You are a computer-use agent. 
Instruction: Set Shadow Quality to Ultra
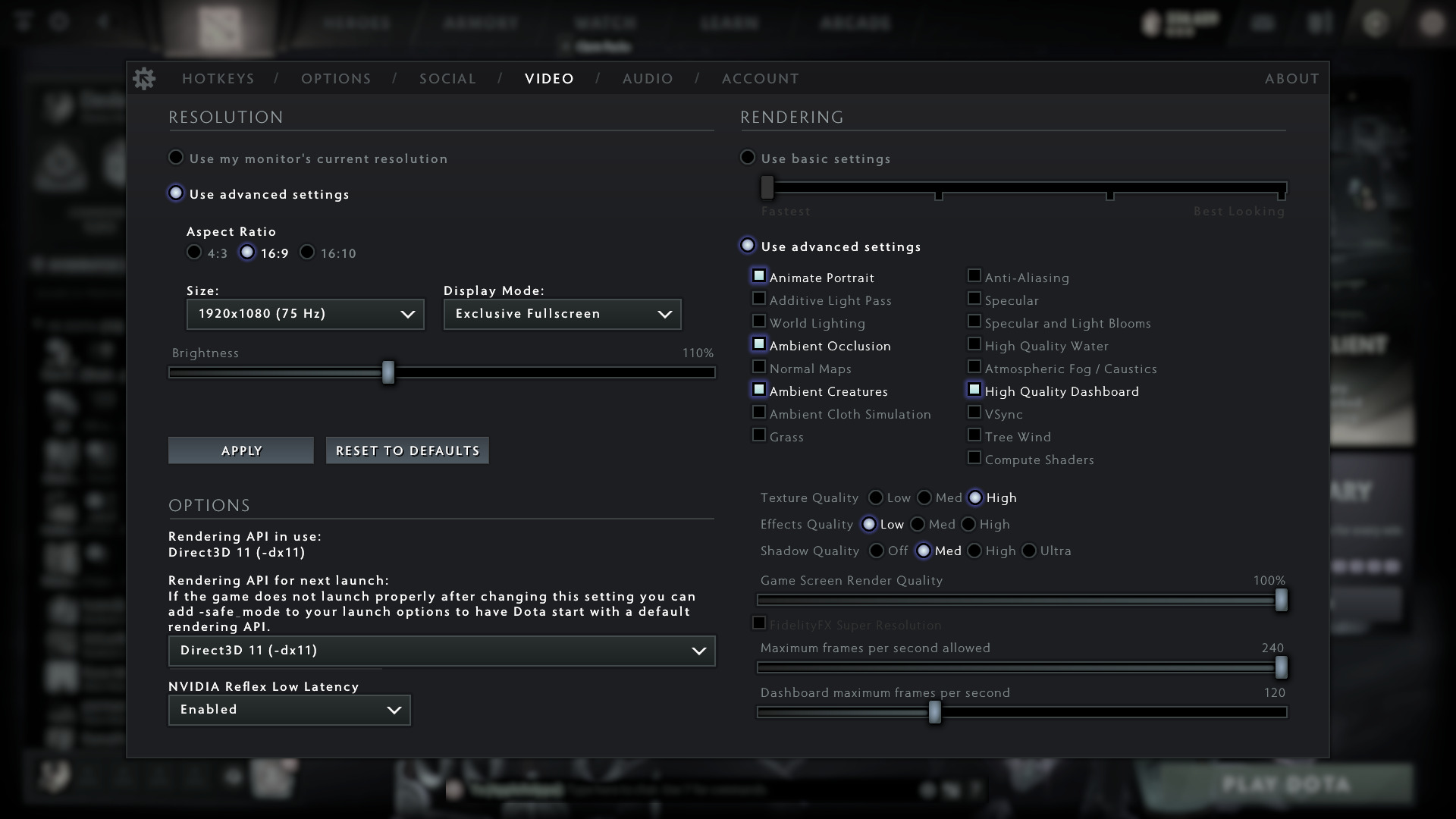(x=1029, y=551)
